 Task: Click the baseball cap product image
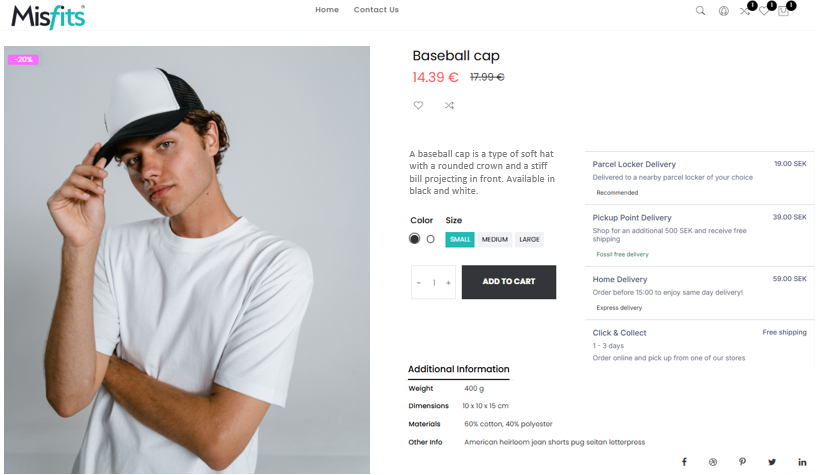(x=187, y=260)
